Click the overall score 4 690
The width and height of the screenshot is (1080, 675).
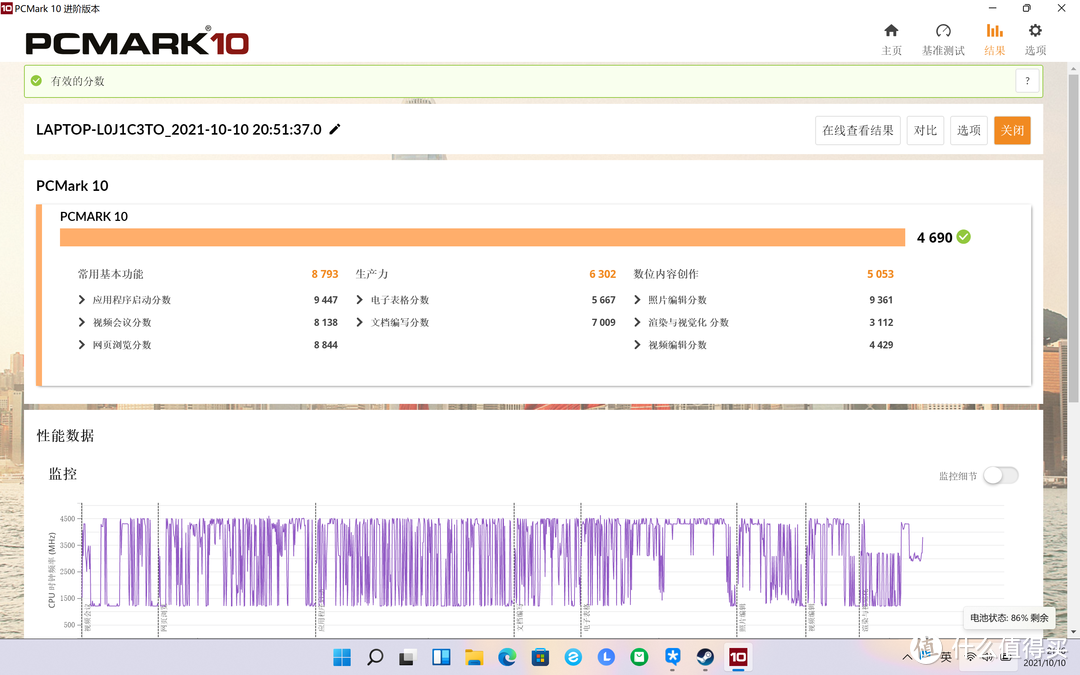(x=935, y=238)
